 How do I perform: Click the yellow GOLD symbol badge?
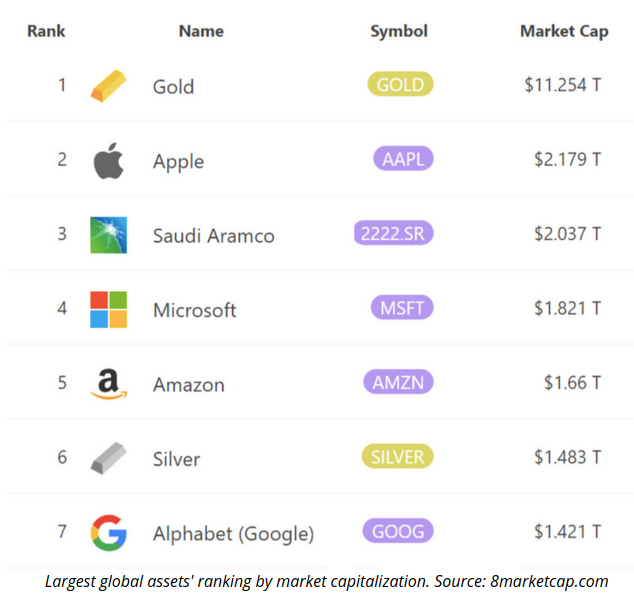point(400,84)
